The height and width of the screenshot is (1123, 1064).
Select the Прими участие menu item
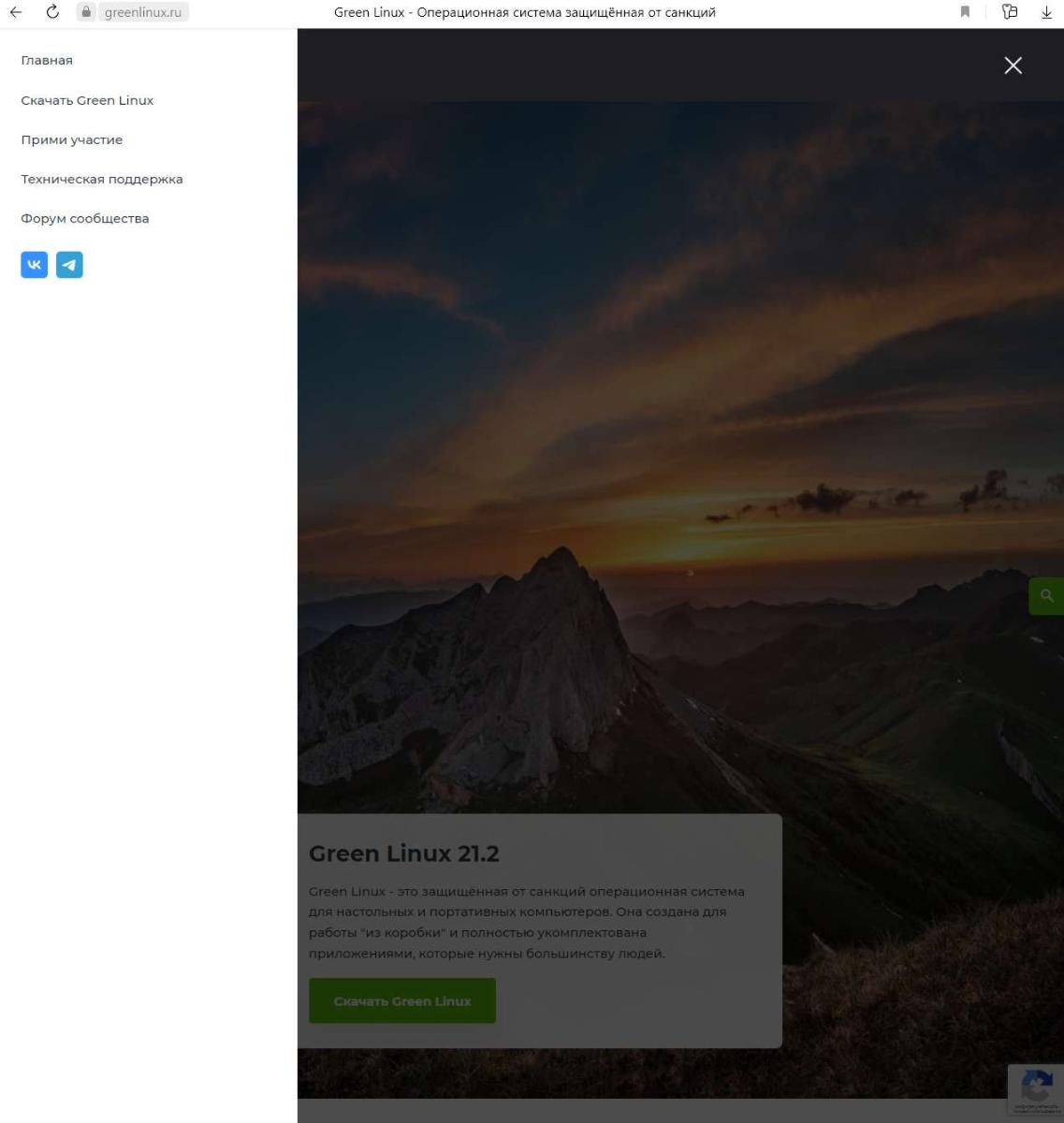point(72,139)
